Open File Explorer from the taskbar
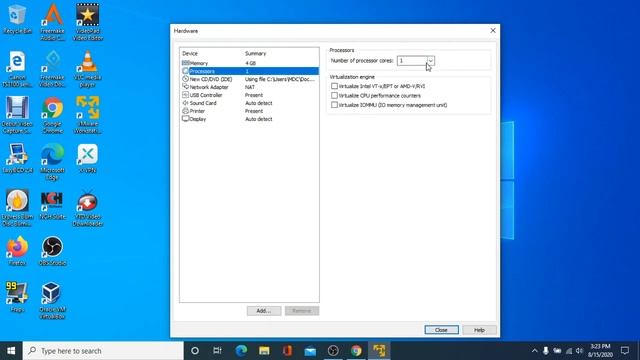 coord(264,351)
